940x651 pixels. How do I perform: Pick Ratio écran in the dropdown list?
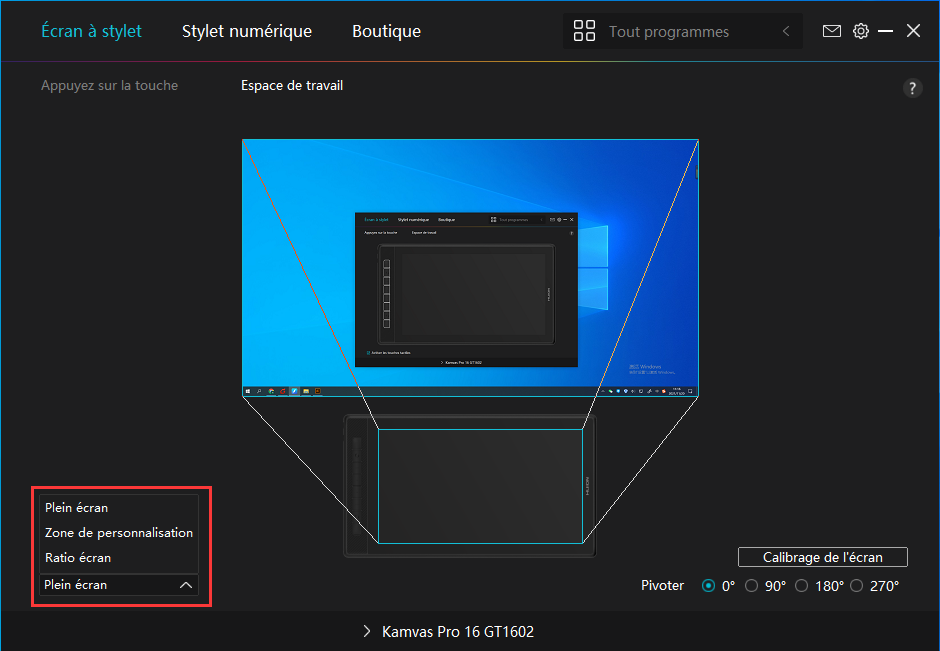coord(78,558)
